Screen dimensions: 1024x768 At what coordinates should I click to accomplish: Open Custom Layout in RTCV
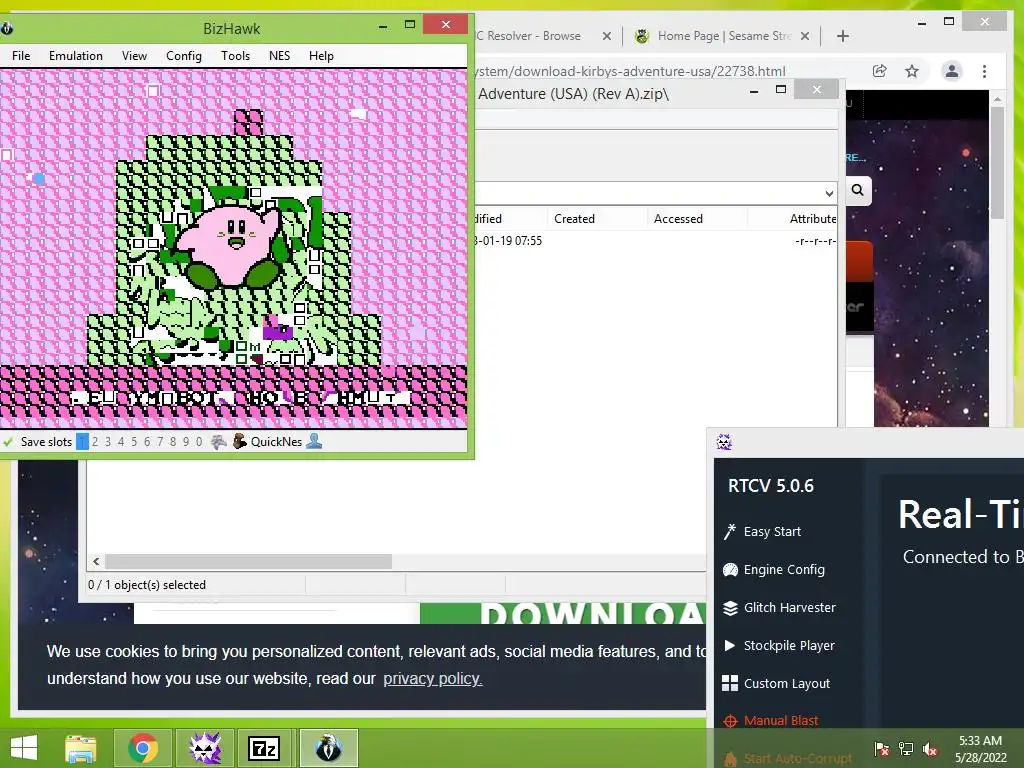(787, 683)
